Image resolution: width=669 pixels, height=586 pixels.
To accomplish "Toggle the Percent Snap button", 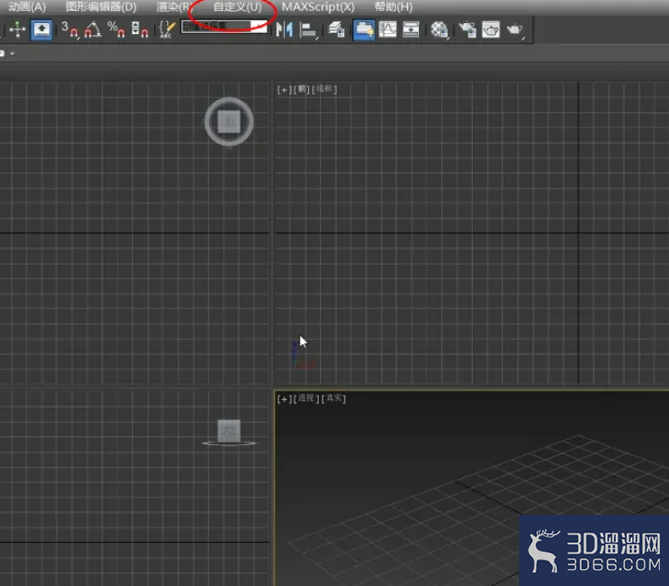I will pyautogui.click(x=116, y=29).
